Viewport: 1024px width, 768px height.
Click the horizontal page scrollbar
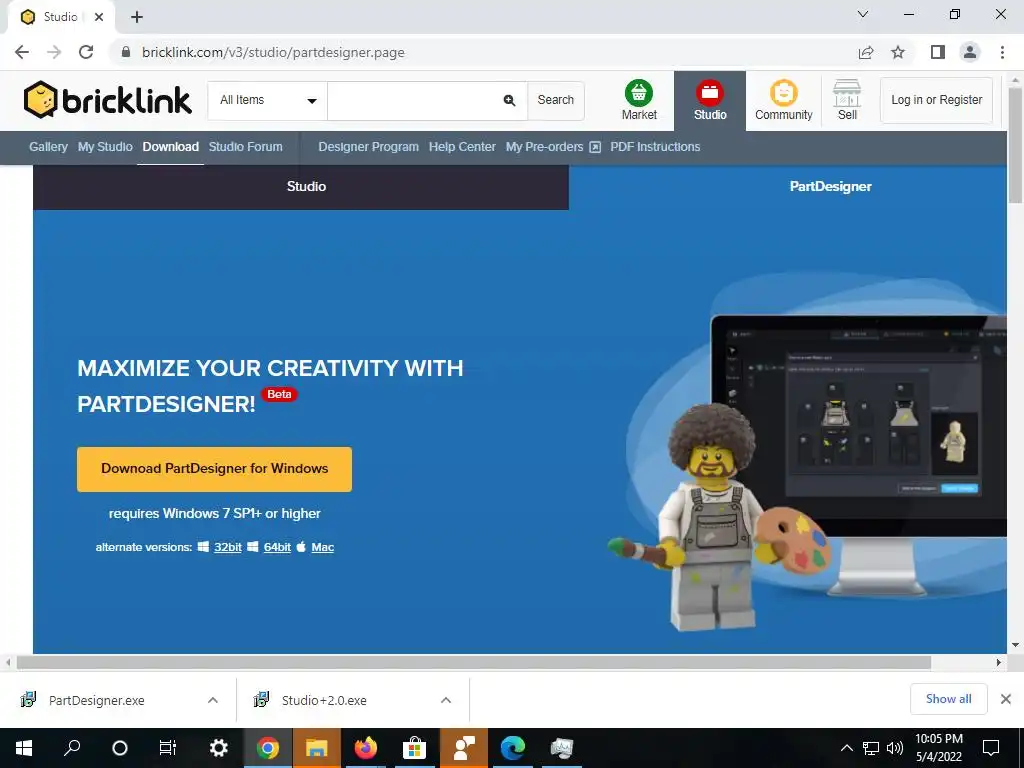[473, 662]
